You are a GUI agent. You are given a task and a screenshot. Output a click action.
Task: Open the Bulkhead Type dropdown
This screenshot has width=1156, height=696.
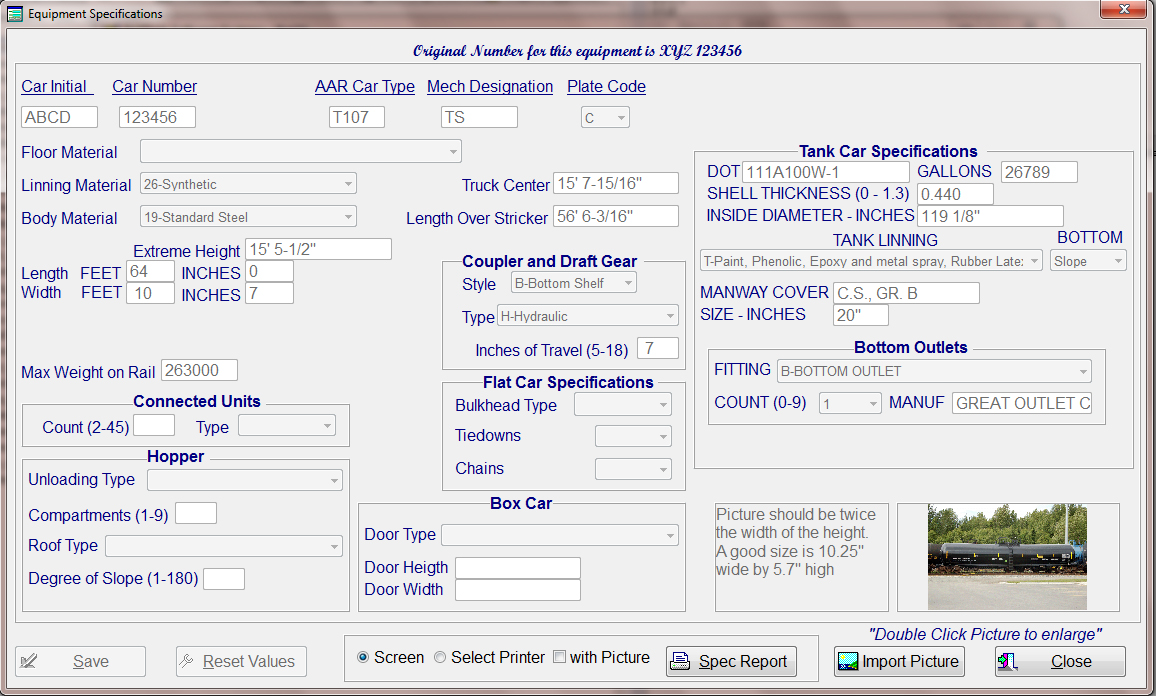(623, 404)
